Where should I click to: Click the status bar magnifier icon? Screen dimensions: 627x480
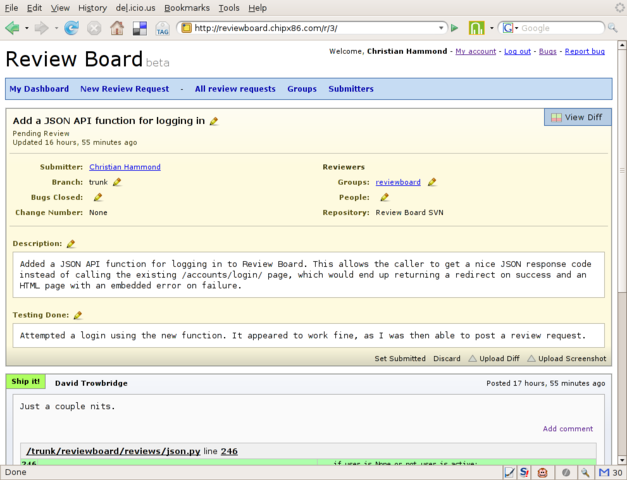tap(585, 472)
